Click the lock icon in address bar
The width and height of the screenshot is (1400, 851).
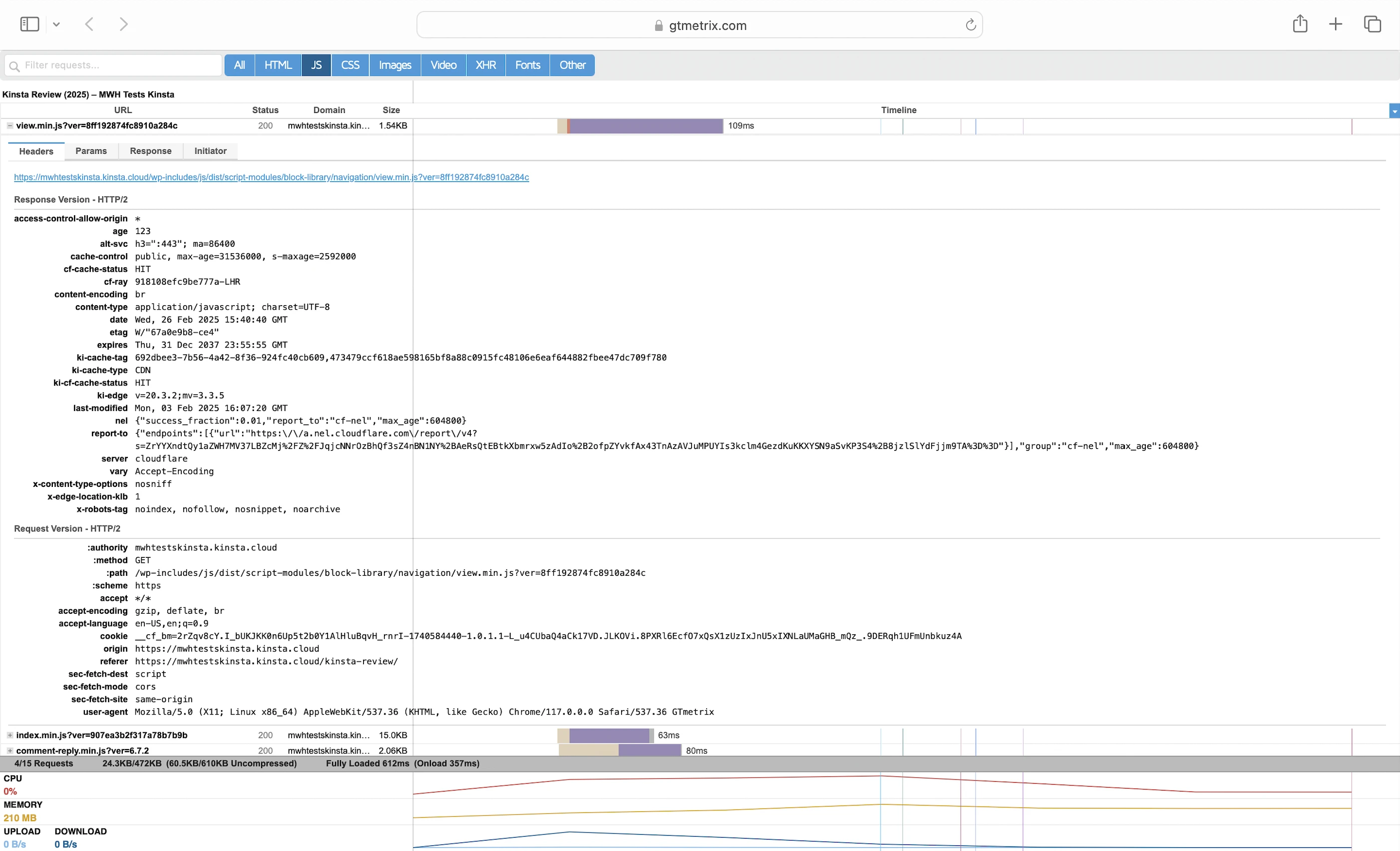pyautogui.click(x=659, y=25)
